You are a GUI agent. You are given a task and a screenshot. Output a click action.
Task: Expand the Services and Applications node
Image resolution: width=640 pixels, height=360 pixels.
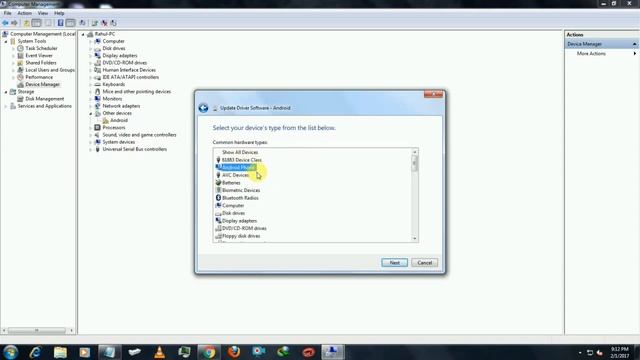pyautogui.click(x=6, y=106)
